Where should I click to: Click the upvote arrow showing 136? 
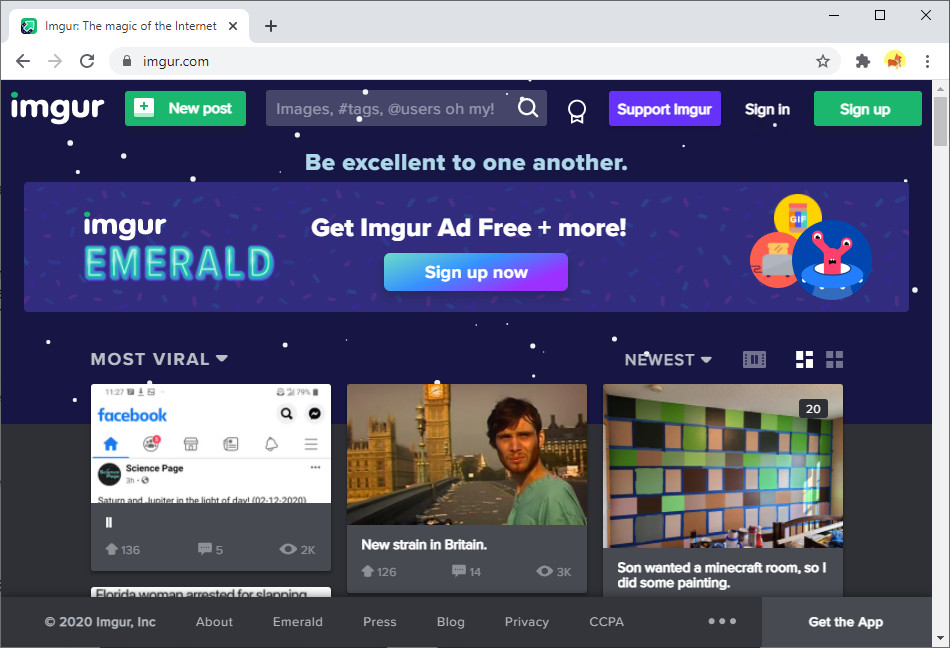pos(111,549)
